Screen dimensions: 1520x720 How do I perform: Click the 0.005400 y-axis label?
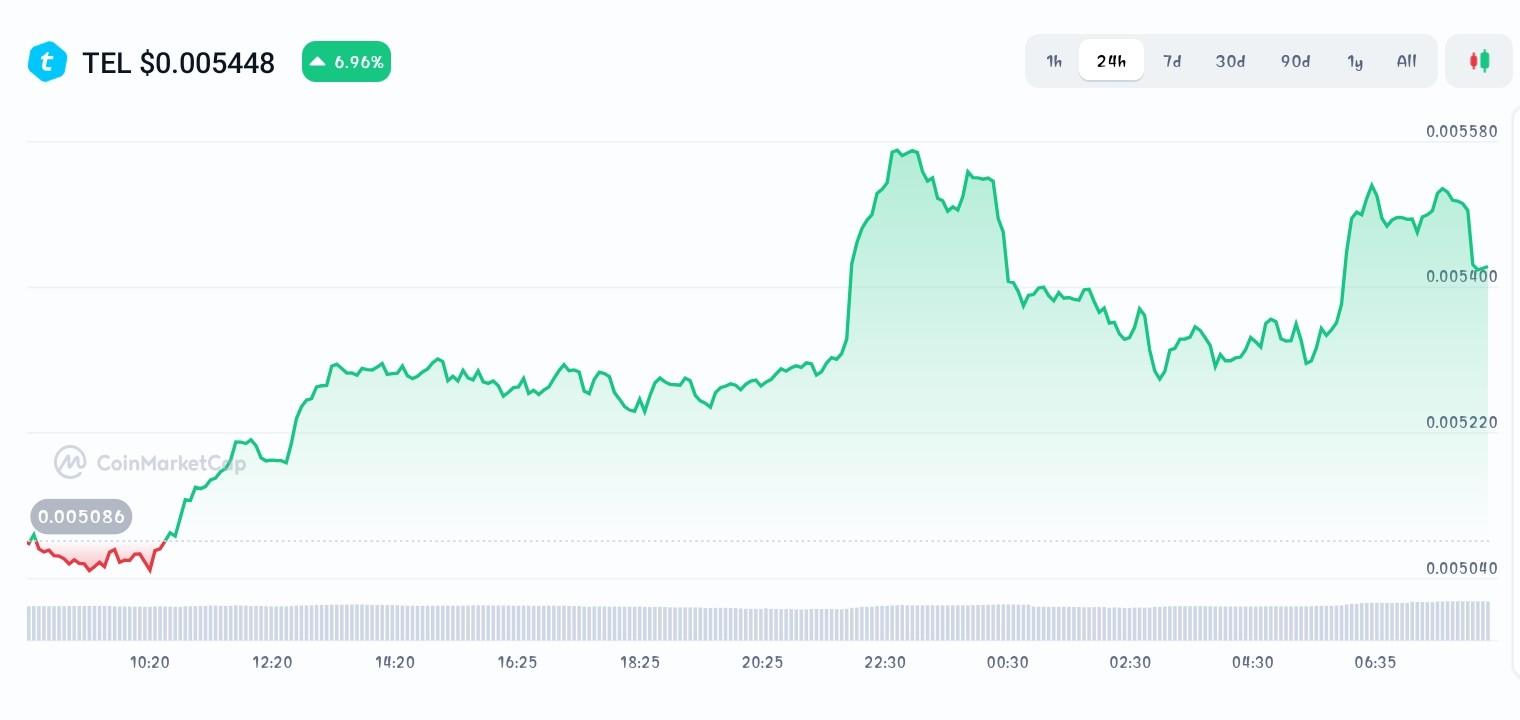click(x=1462, y=276)
